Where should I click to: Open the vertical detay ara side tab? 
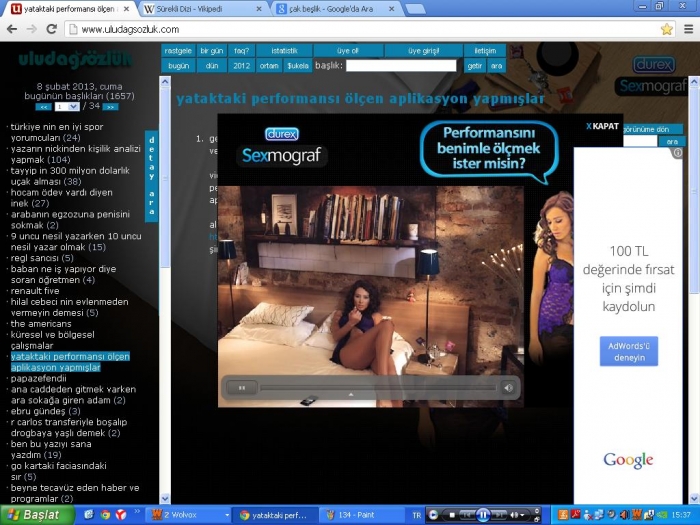[x=151, y=176]
